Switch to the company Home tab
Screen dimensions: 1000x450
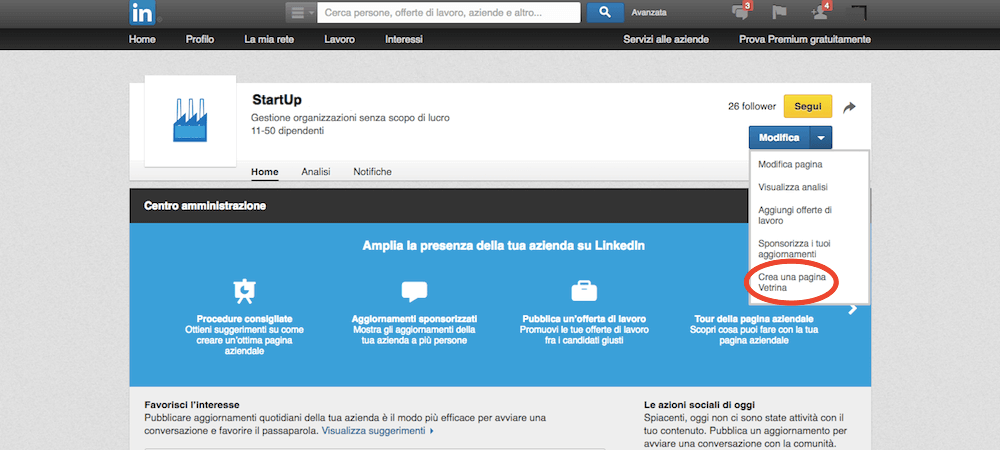pos(265,171)
